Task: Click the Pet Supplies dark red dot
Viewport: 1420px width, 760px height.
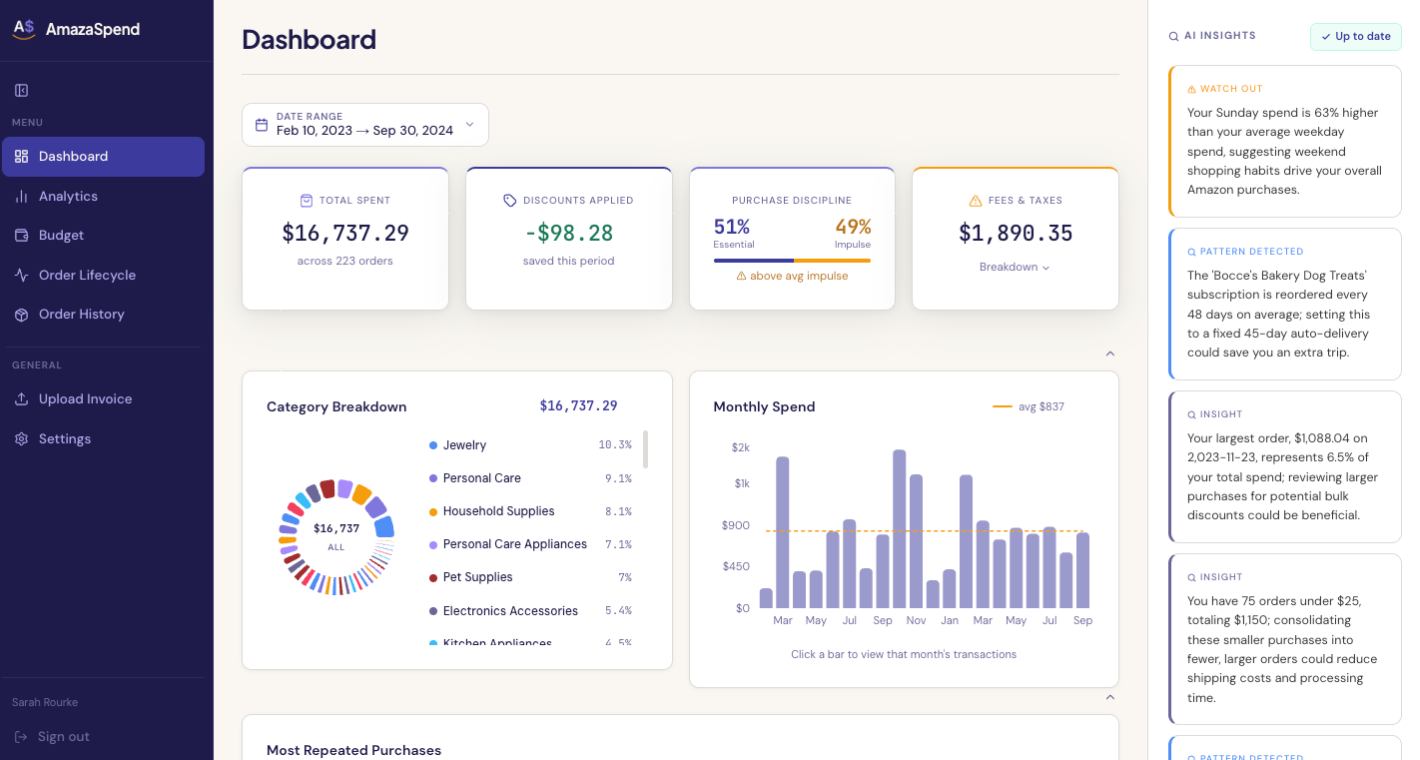Action: (433, 577)
